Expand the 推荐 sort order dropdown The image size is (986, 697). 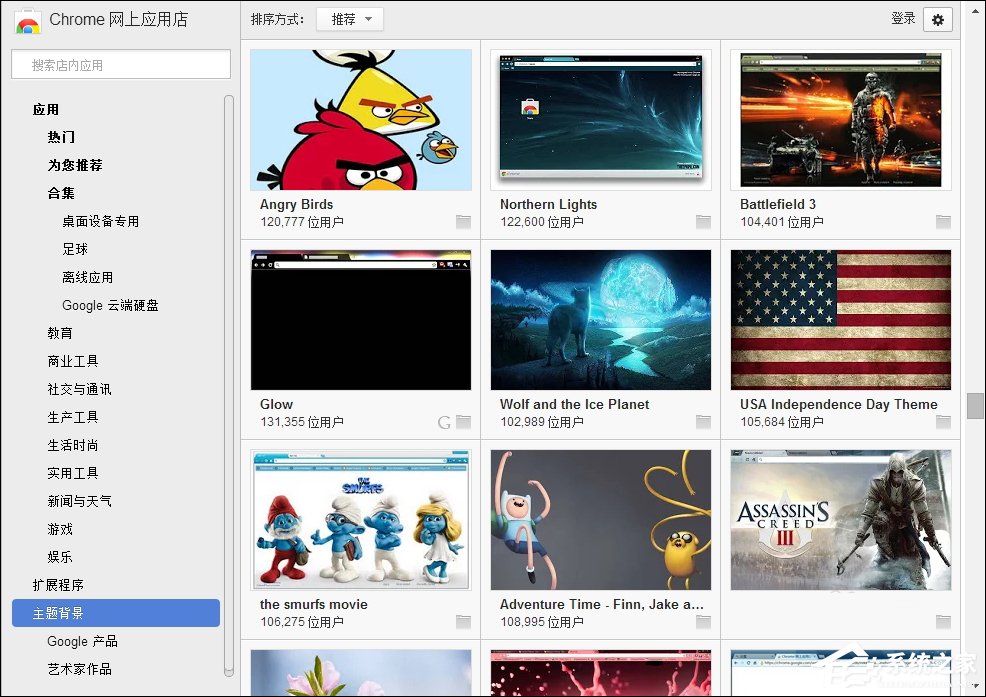pos(349,19)
